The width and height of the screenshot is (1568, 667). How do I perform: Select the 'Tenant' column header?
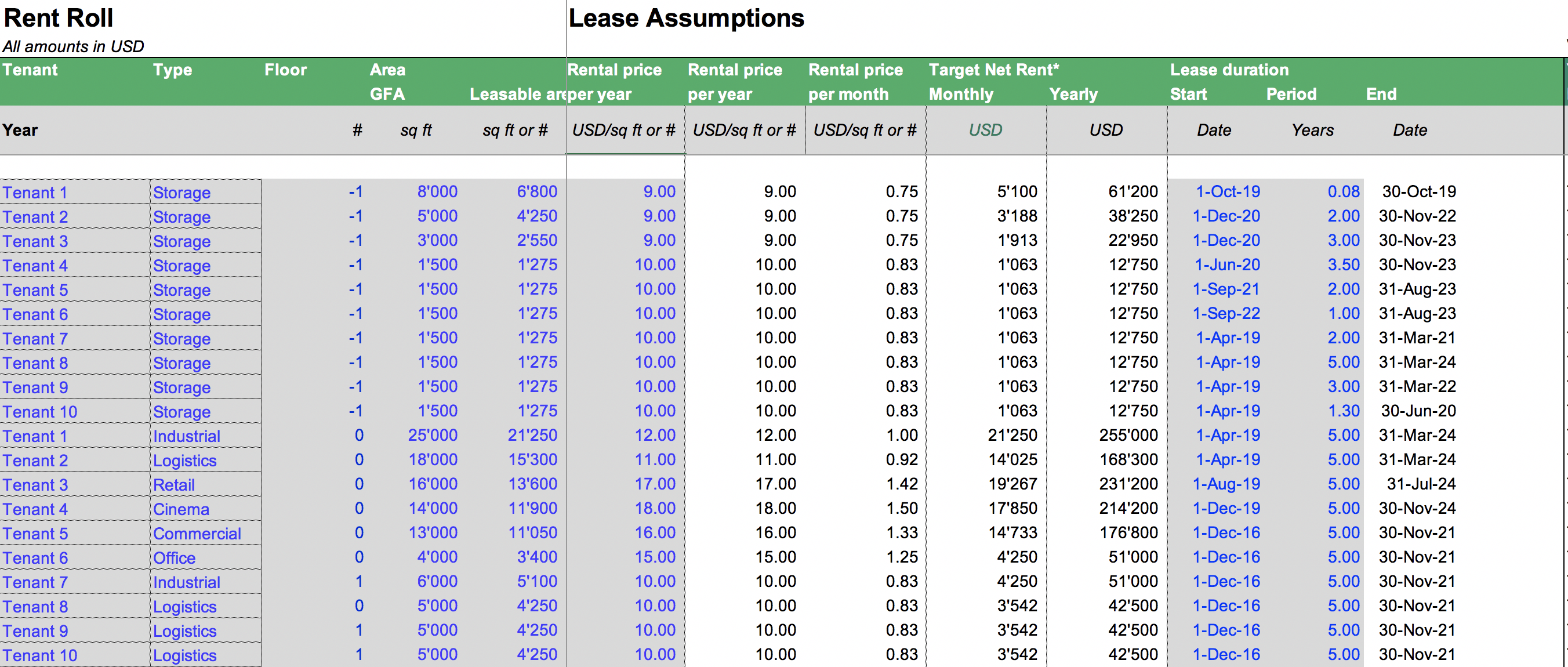point(30,70)
